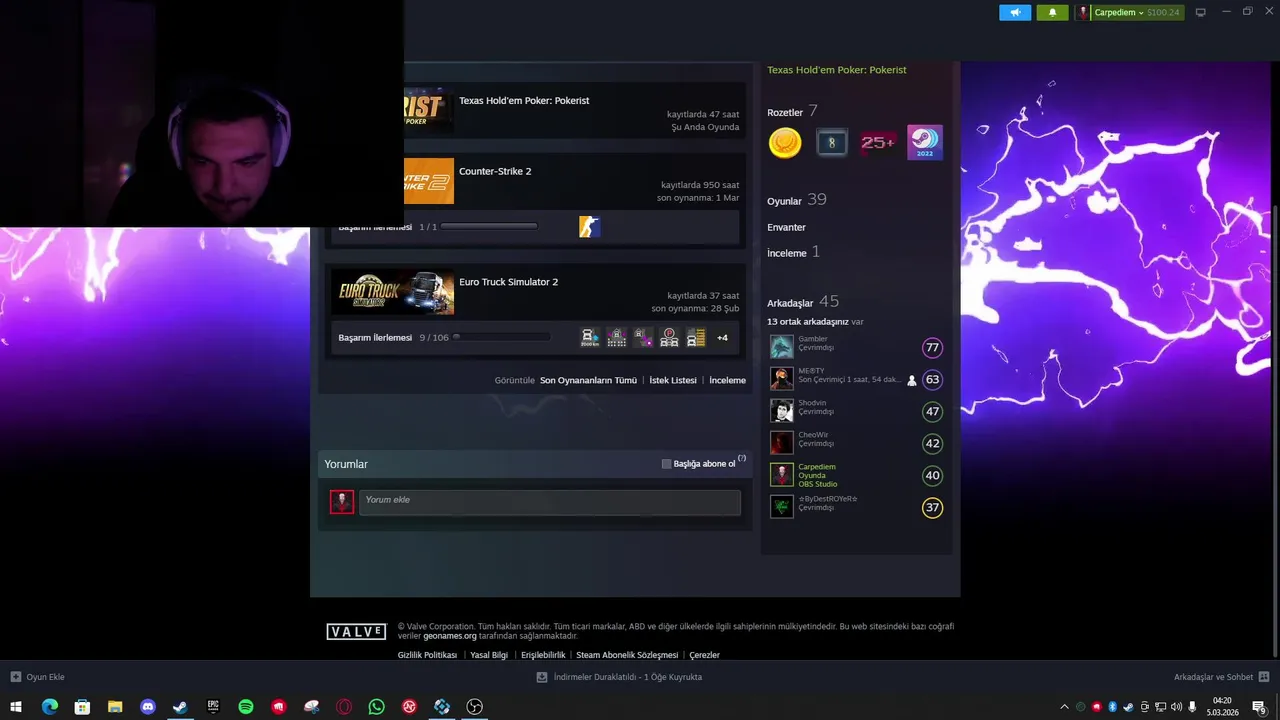The image size is (1280, 720).
Task: View Euro Truck achievement progress bar
Action: 501,337
